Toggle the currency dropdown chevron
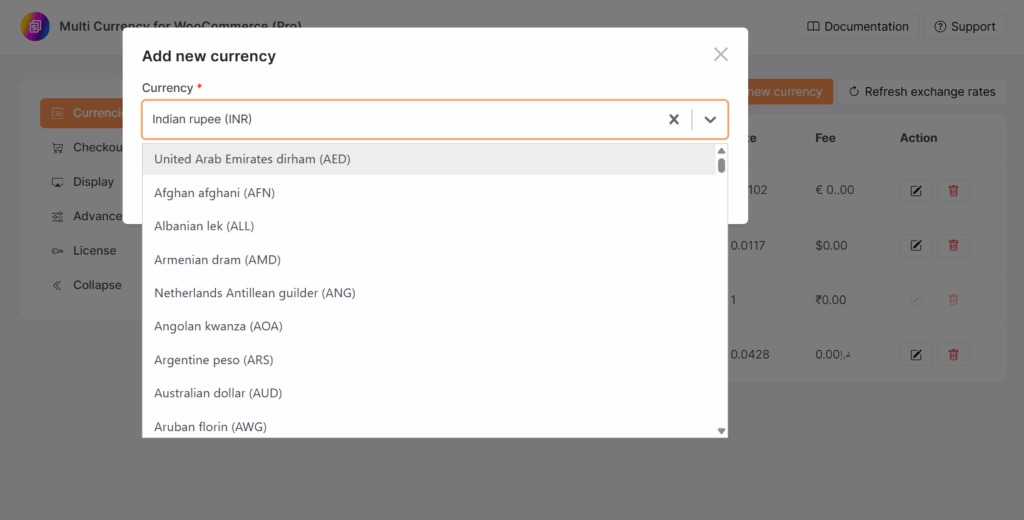1024x520 pixels. [710, 119]
